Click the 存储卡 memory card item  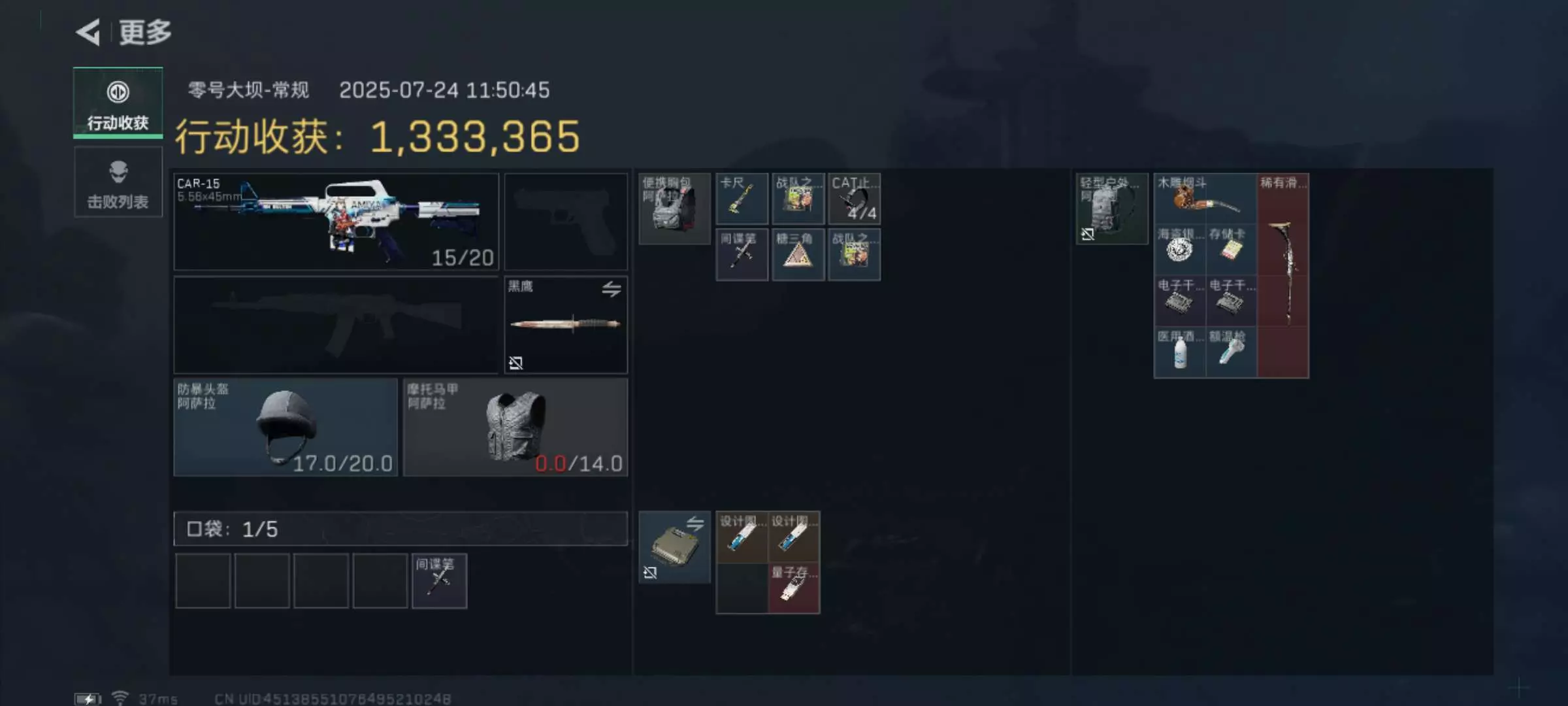pos(1232,250)
